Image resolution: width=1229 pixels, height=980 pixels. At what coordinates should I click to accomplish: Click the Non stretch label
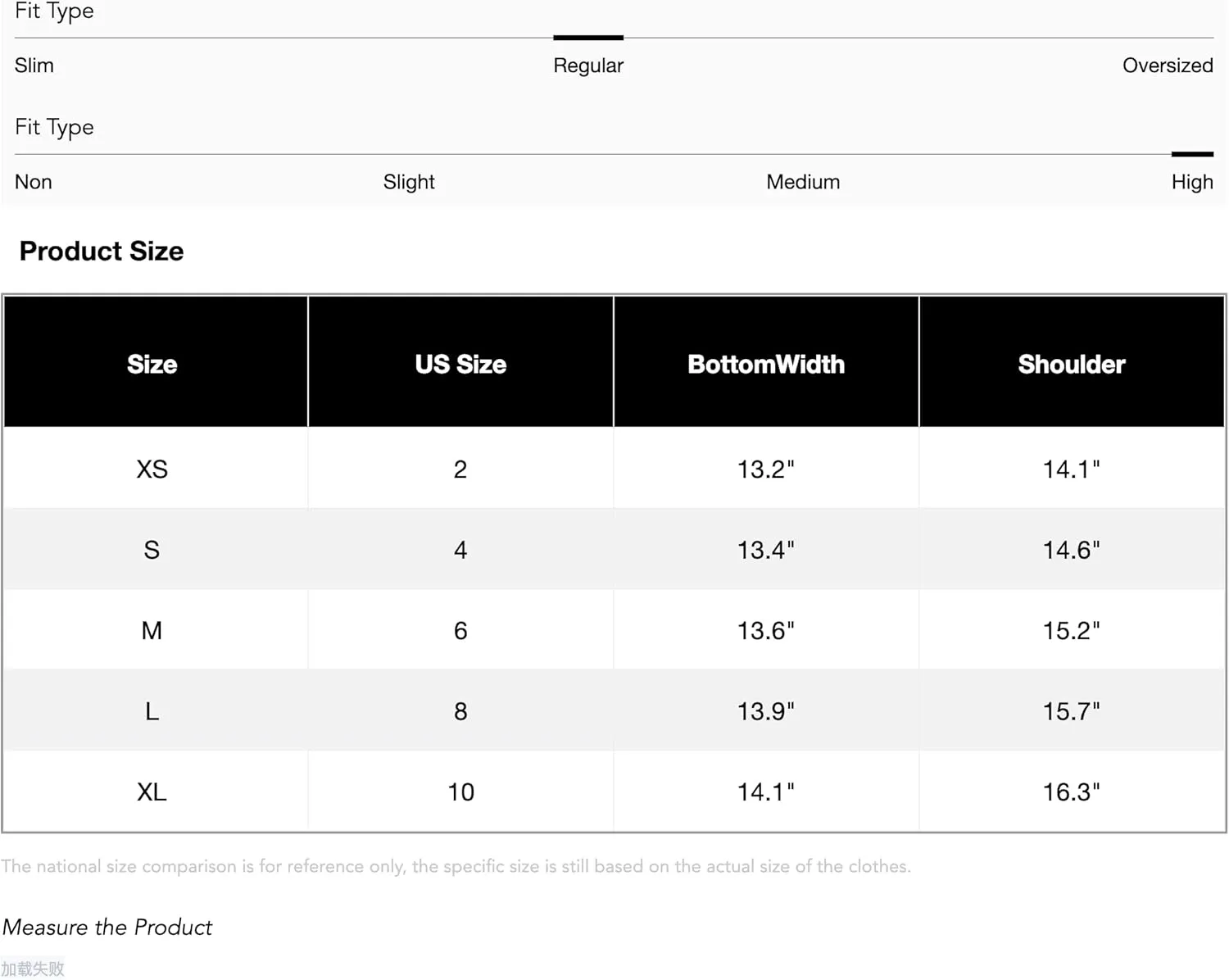coord(34,182)
